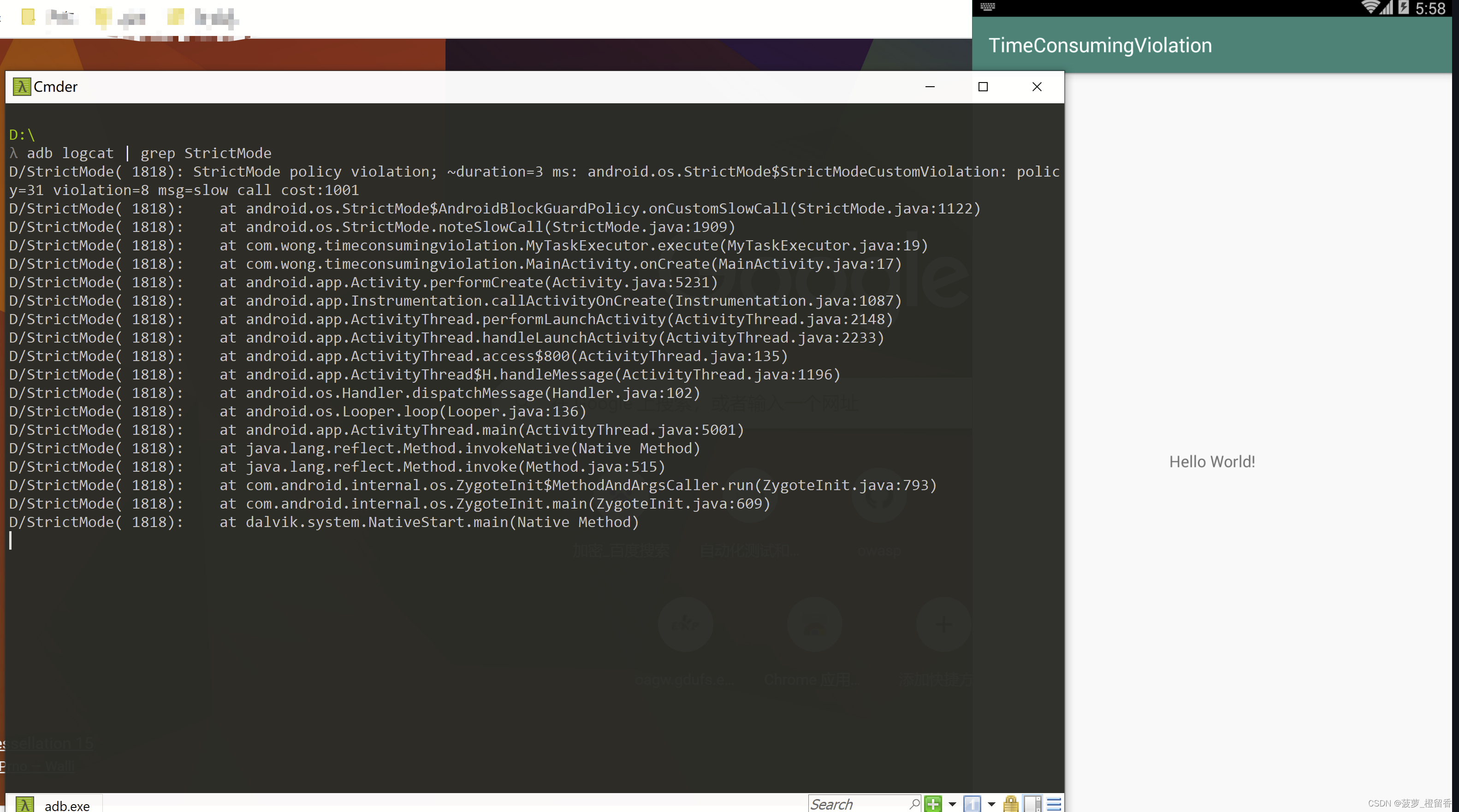Screen dimensions: 1459x812
Task: Click the magnifier icon in the Search box
Action: pos(914,804)
